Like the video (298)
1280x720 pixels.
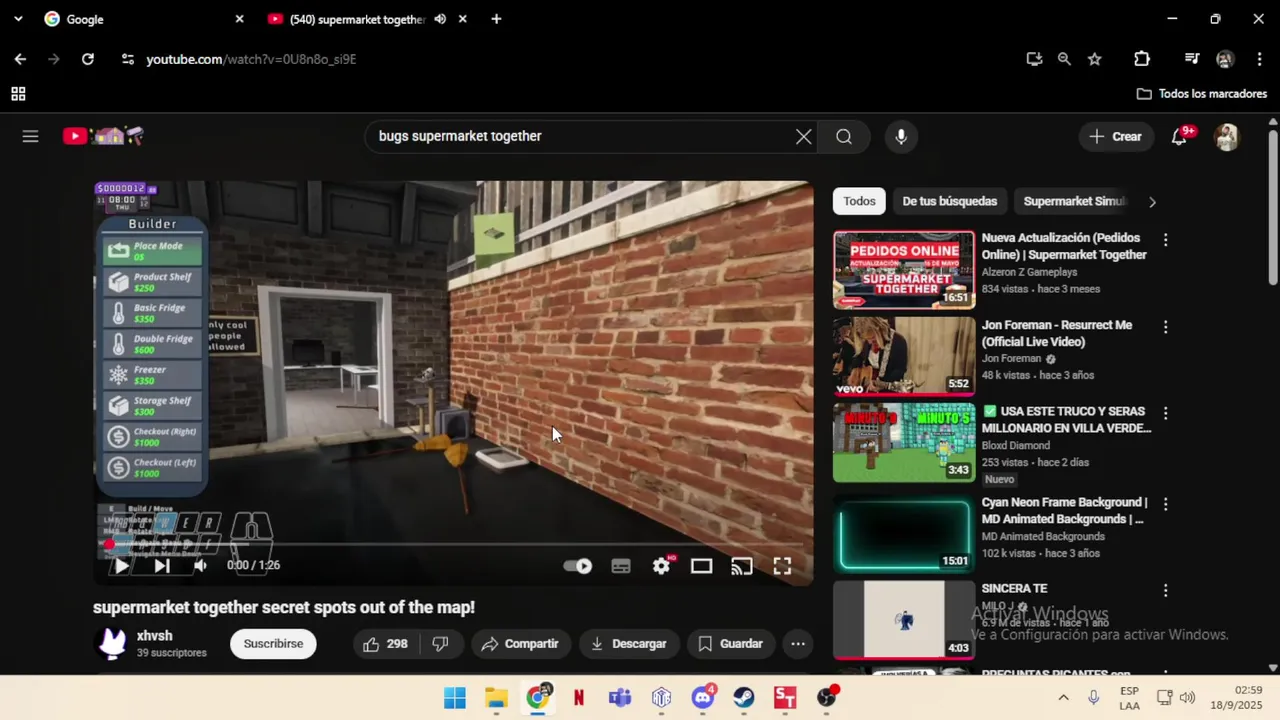385,644
